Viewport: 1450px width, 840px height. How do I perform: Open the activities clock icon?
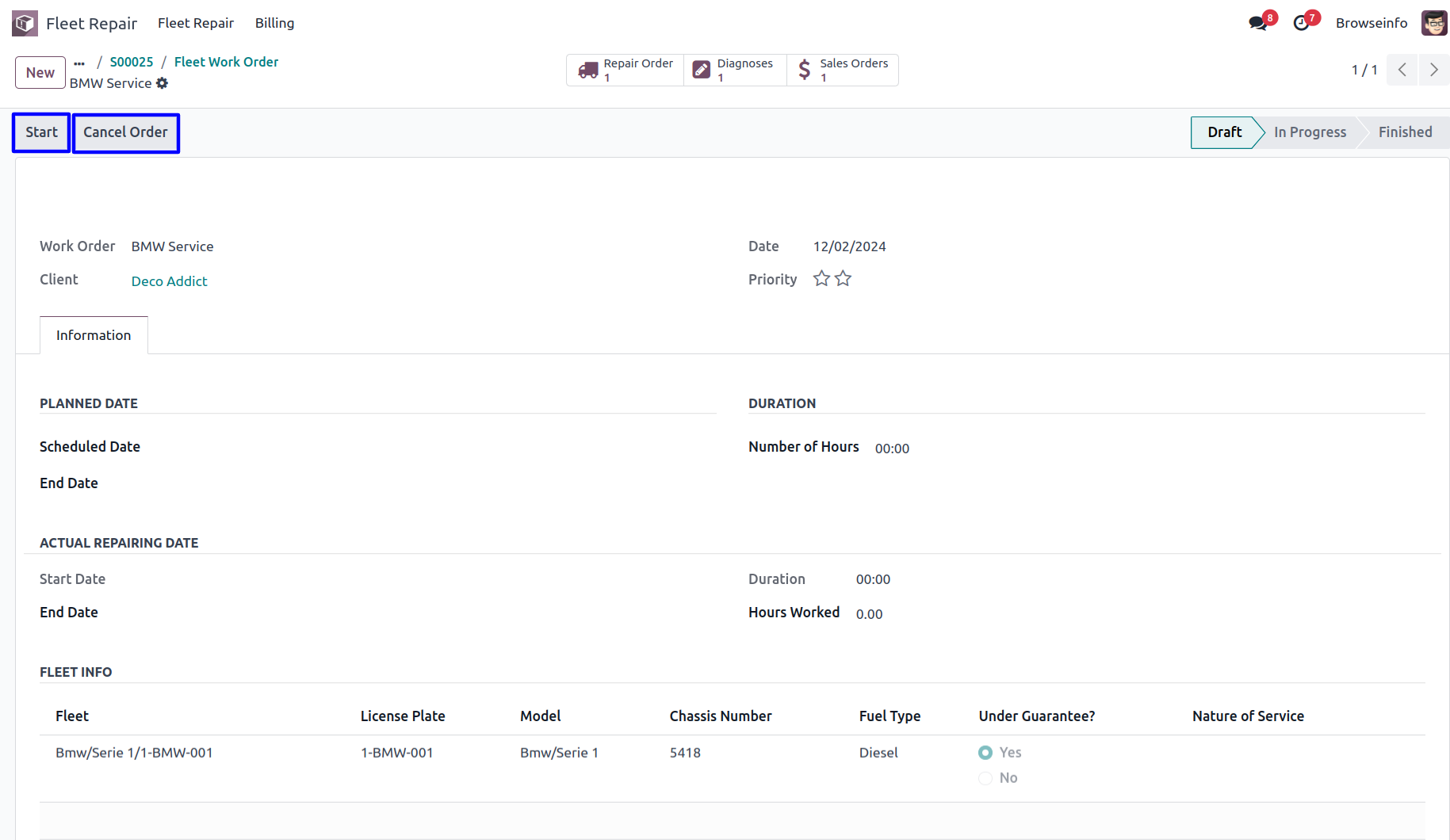point(1301,23)
